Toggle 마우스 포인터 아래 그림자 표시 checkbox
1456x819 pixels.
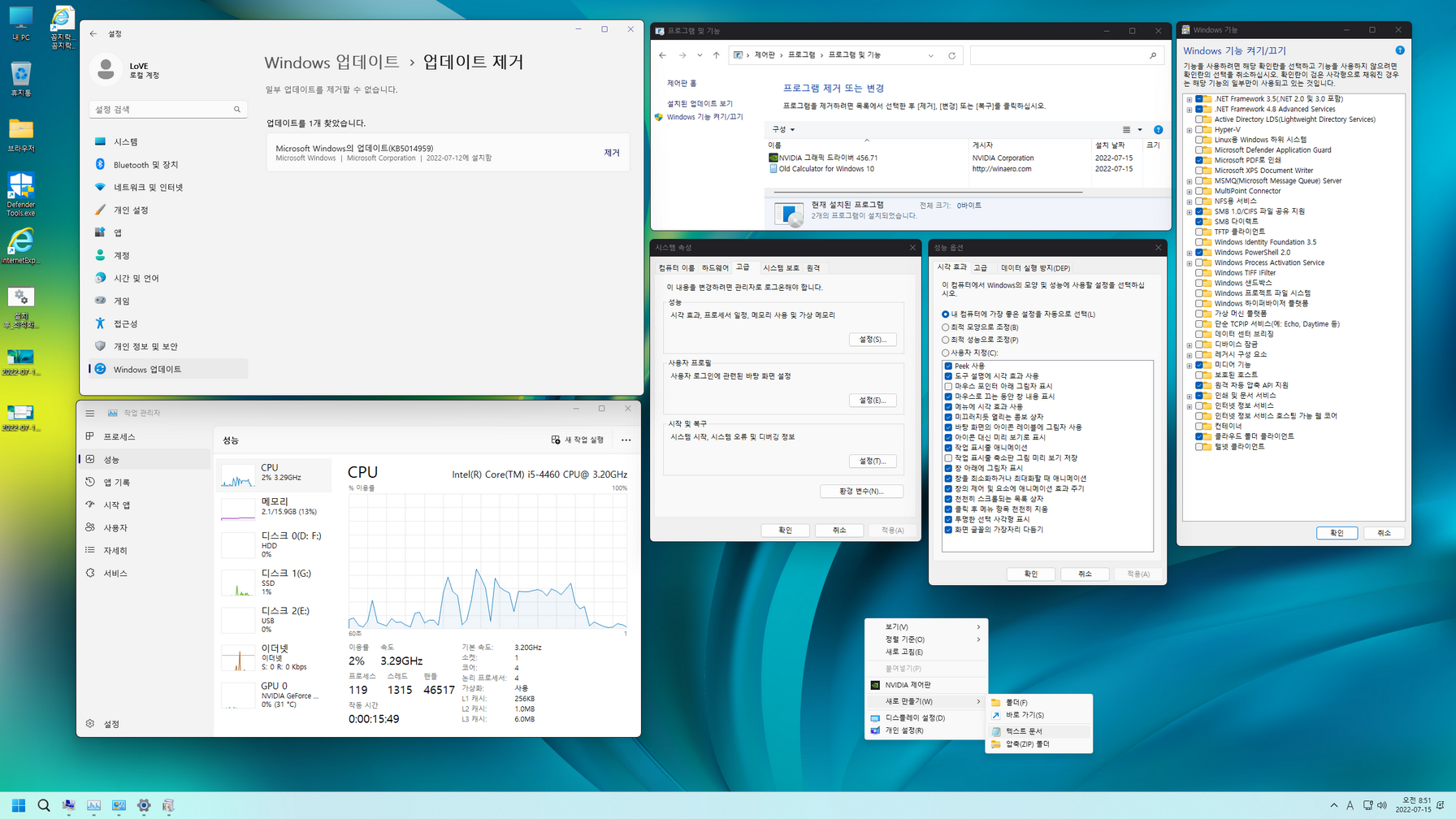click(948, 386)
